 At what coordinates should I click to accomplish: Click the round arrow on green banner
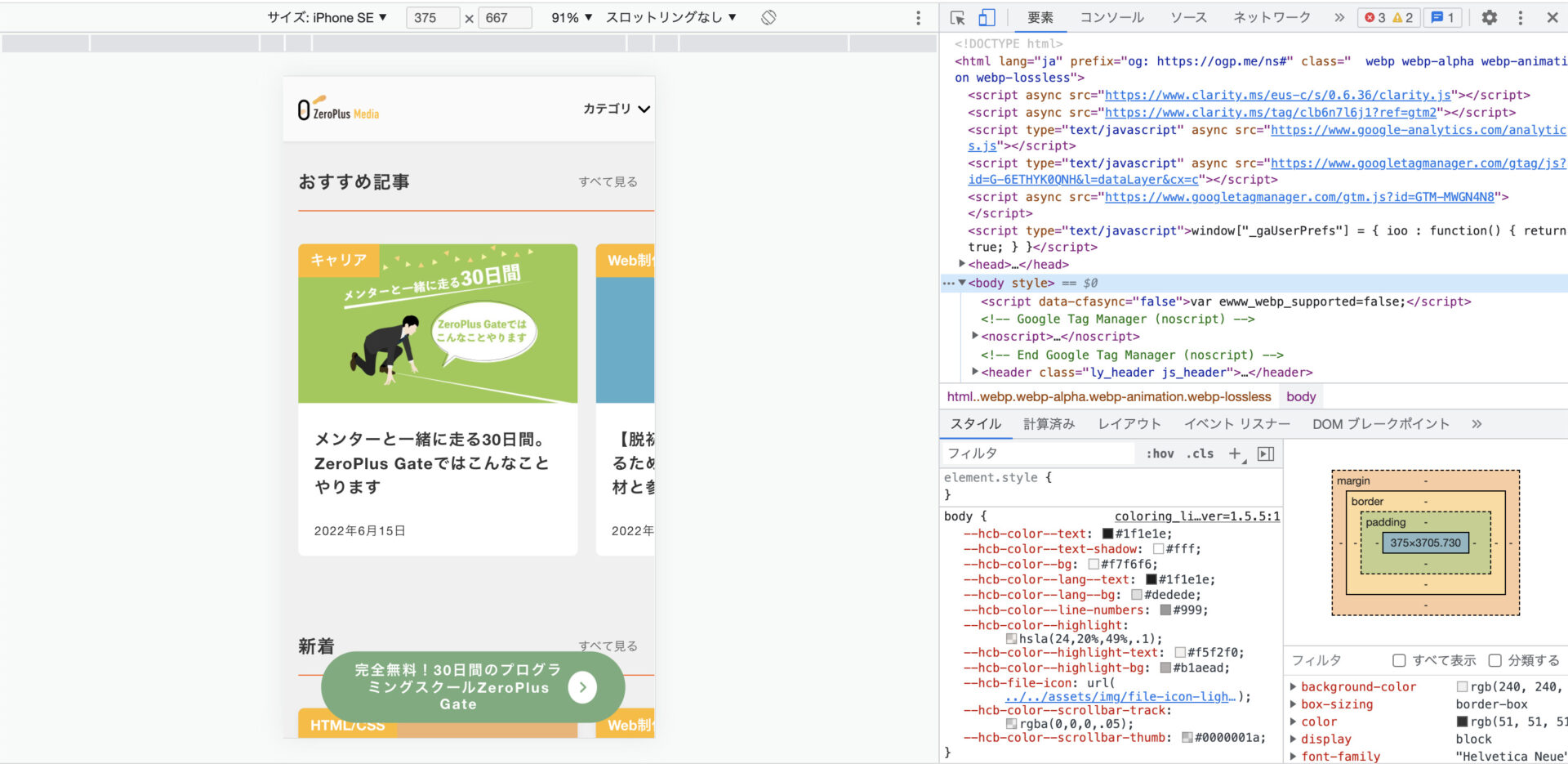(x=582, y=687)
